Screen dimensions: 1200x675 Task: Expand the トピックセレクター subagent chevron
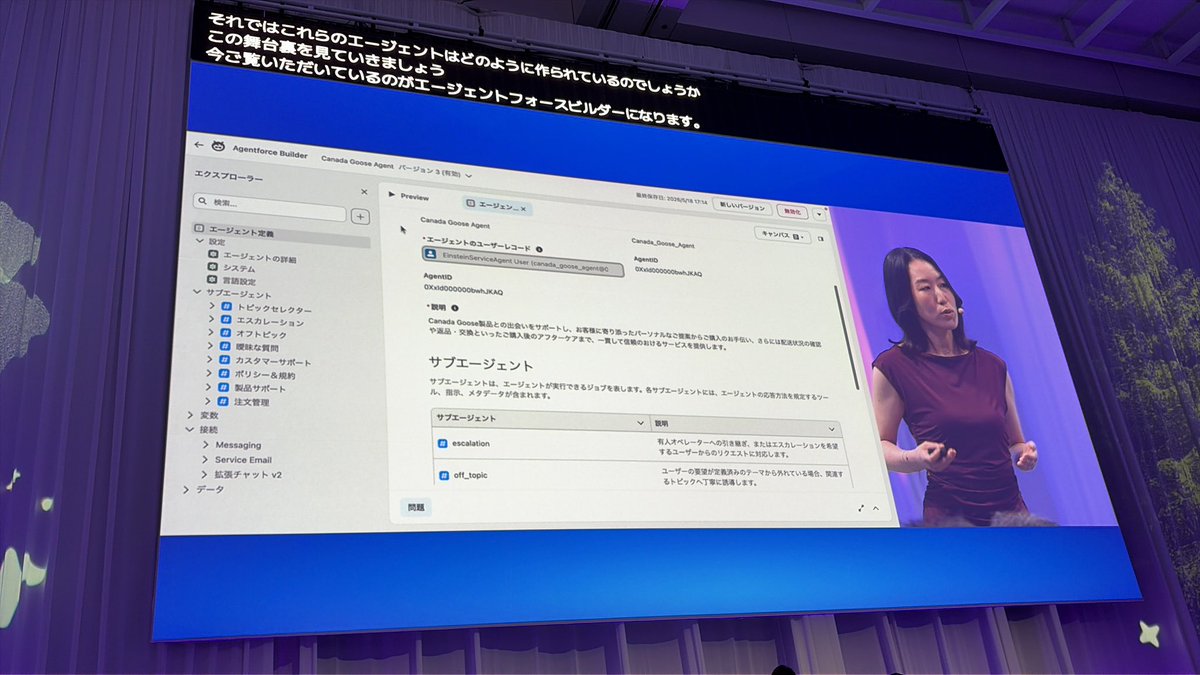(x=211, y=306)
